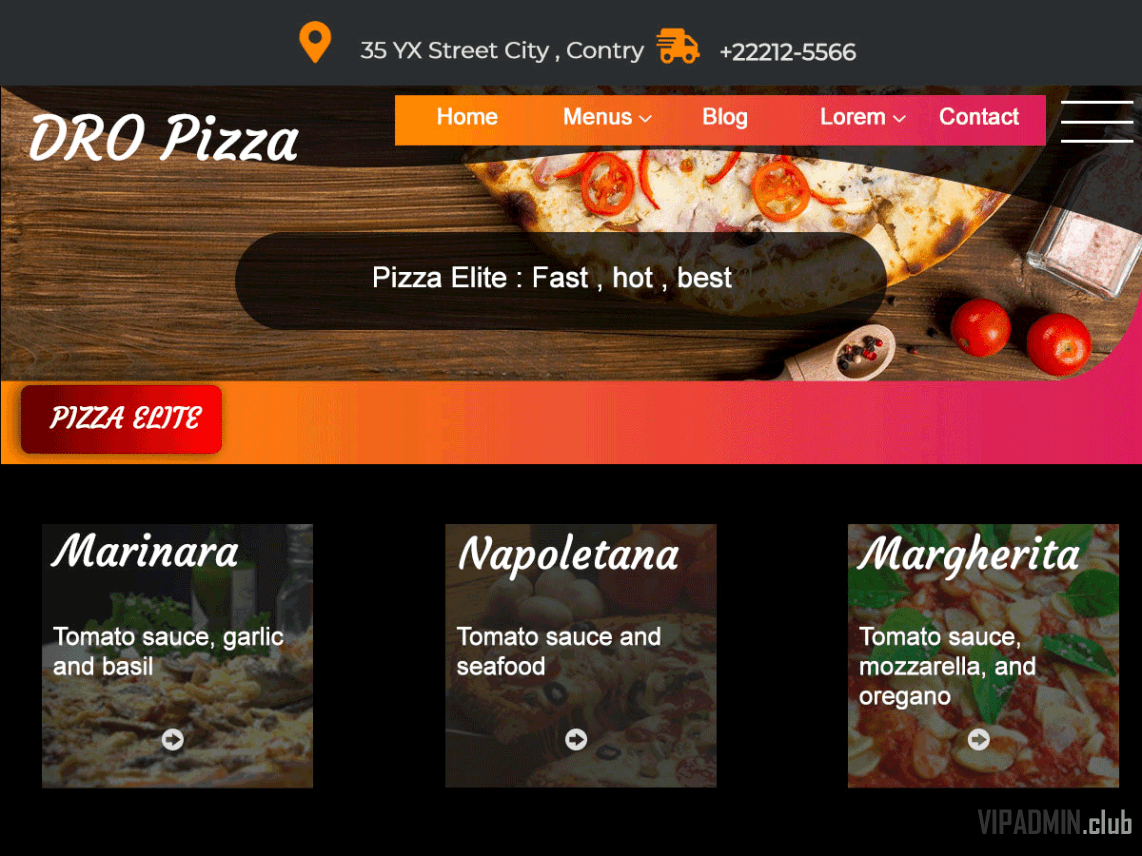Click the street address text
The width and height of the screenshot is (1142, 856).
(x=502, y=50)
